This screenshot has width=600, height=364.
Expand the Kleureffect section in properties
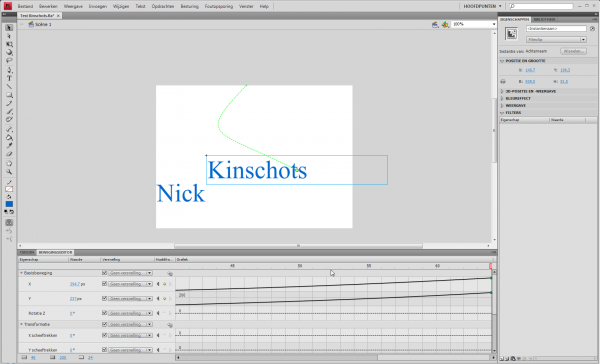[502, 98]
